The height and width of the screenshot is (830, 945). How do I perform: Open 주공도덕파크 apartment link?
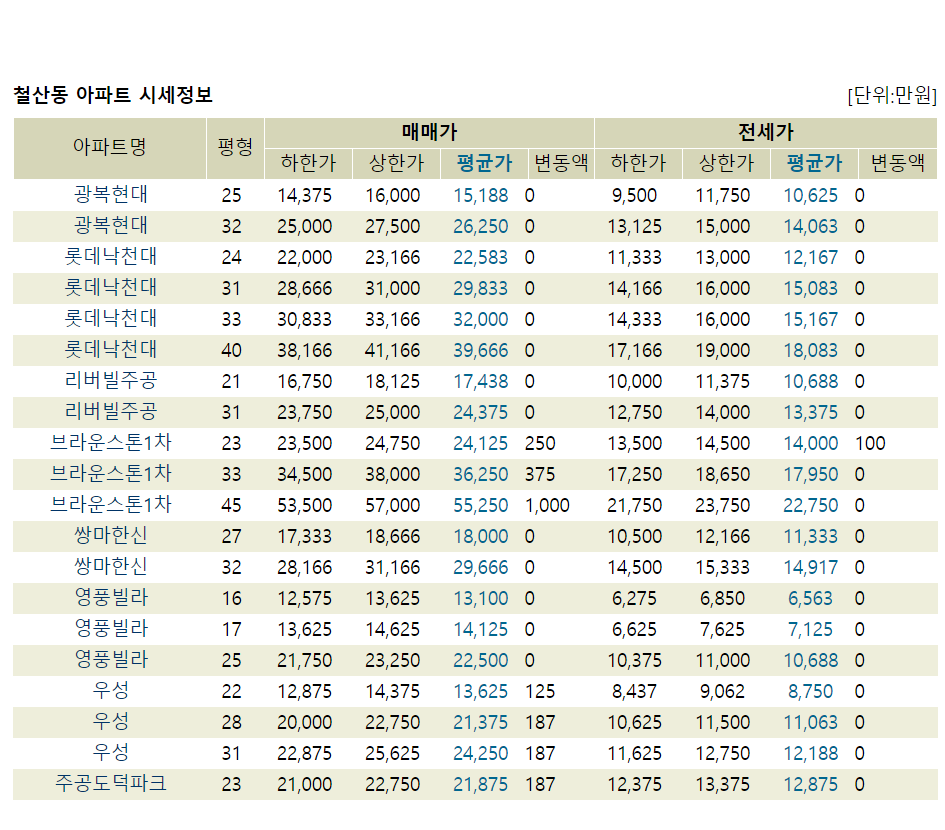(110, 784)
